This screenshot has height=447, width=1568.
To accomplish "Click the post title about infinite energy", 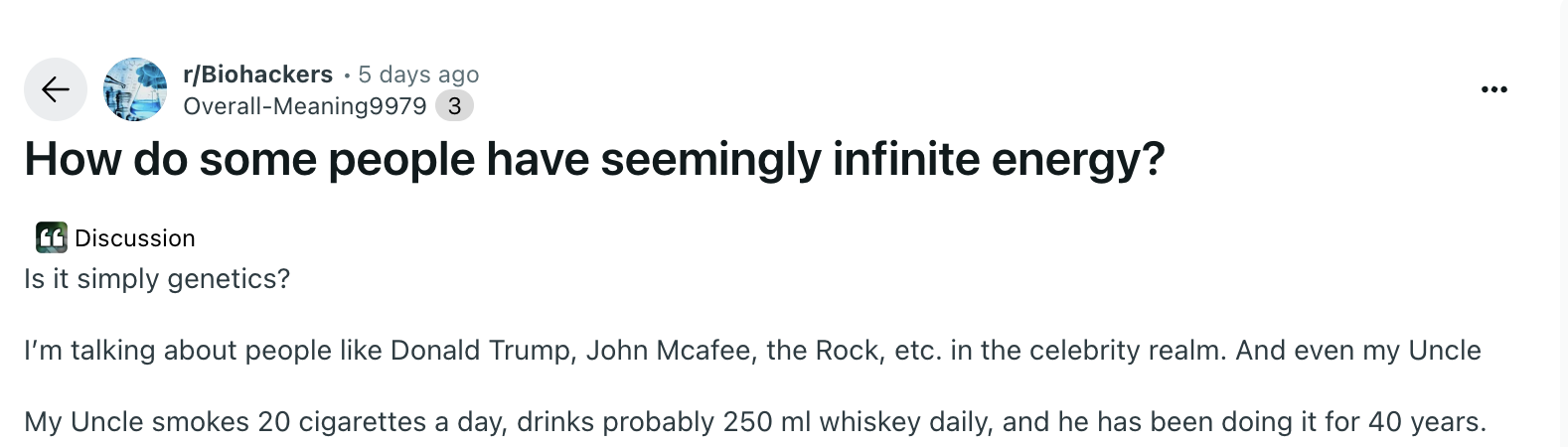I will (594, 160).
